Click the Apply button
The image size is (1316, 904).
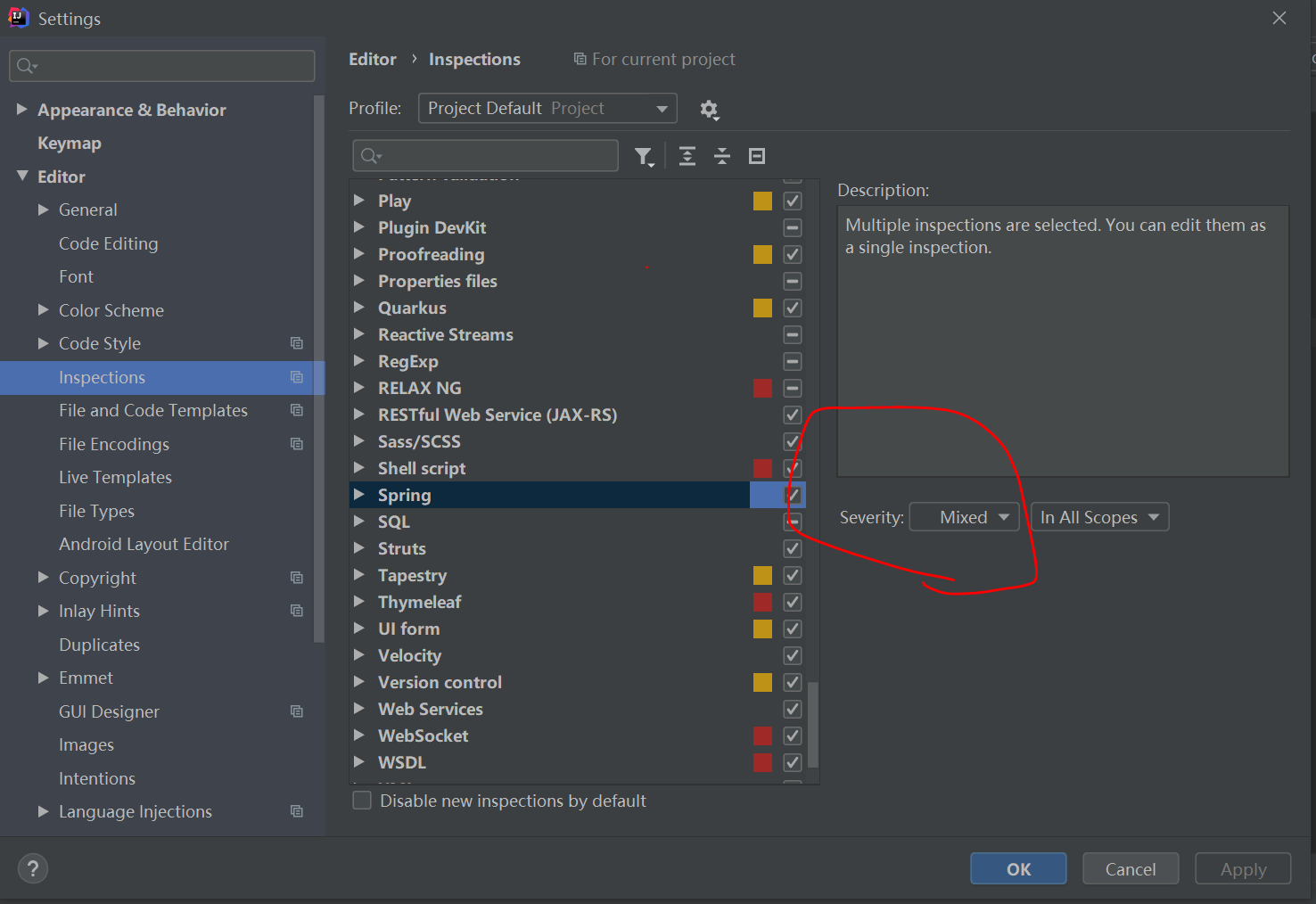1243,868
